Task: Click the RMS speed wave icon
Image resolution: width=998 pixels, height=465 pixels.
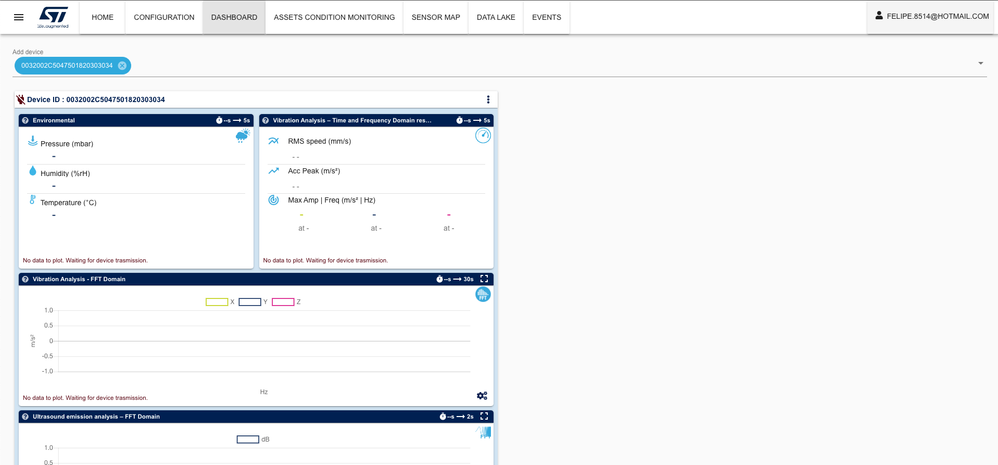Action: coord(273,141)
